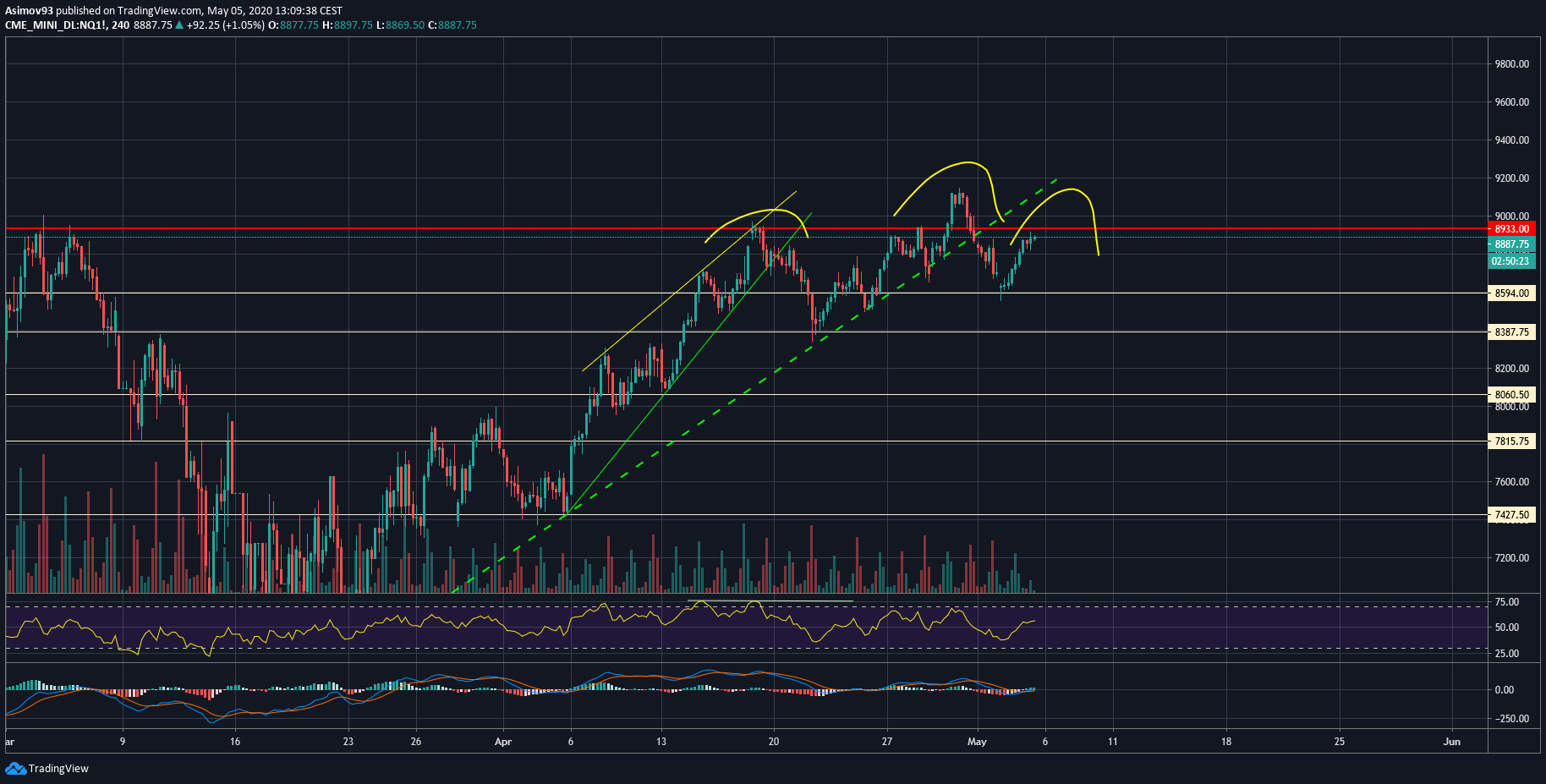Viewport: 1546px width, 784px height.
Task: Click the 7815.75 price level label
Action: pos(1511,441)
